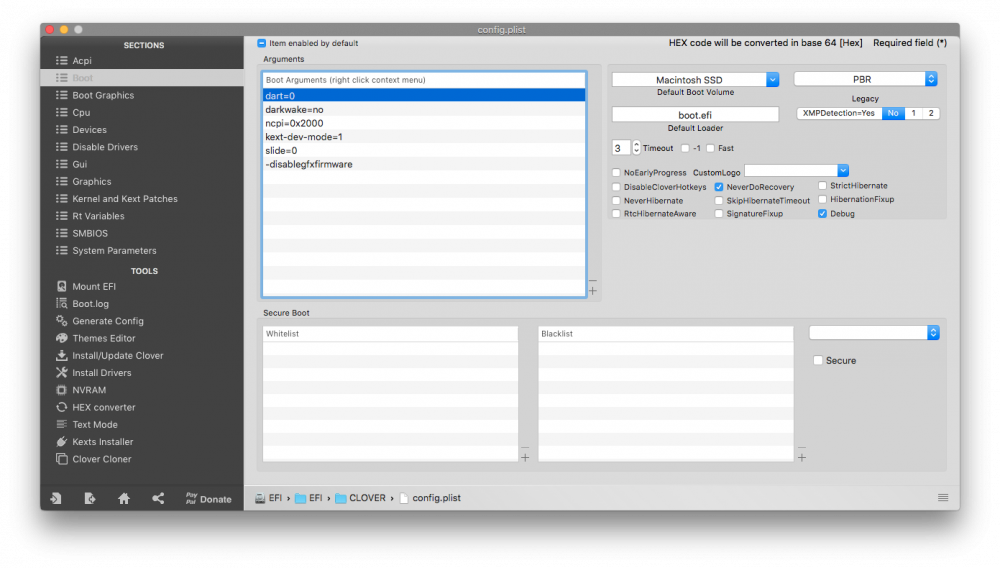Select XMPDetection profile 1

click(x=913, y=113)
